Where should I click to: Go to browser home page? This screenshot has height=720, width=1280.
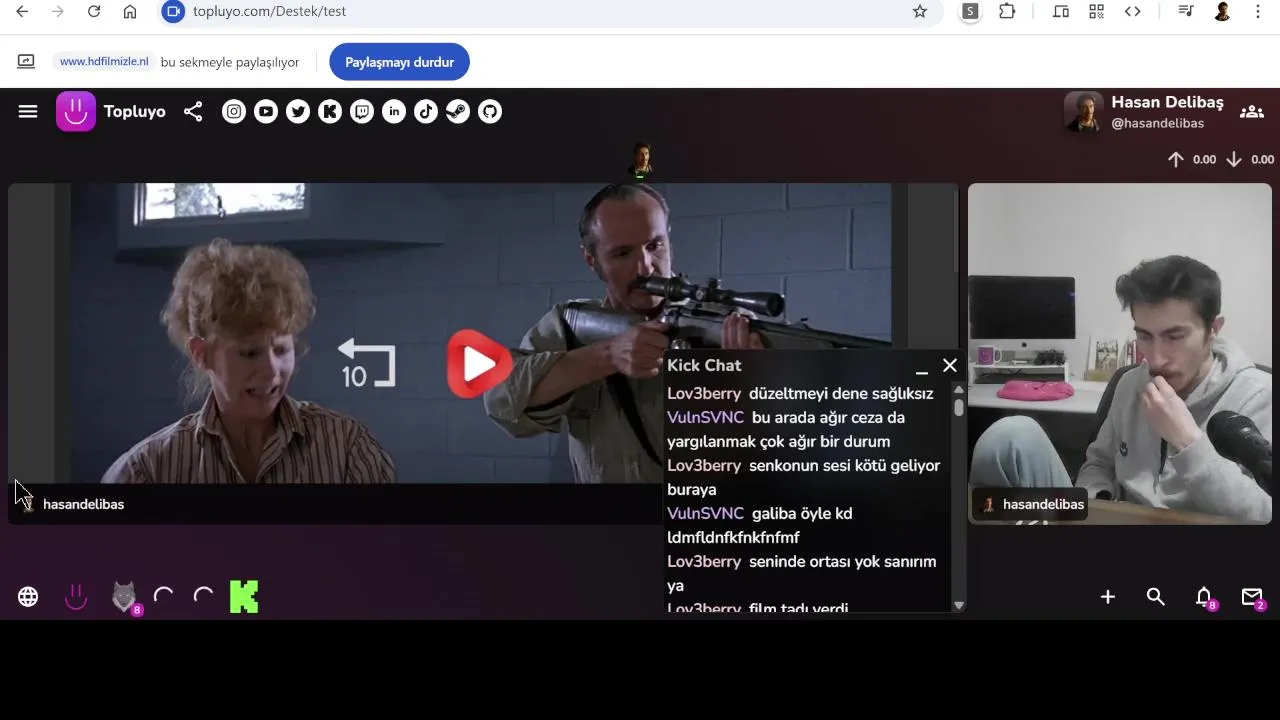[130, 12]
